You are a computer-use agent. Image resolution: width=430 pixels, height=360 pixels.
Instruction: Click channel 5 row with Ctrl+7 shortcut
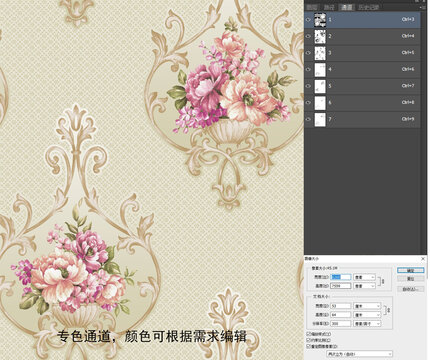click(x=362, y=86)
